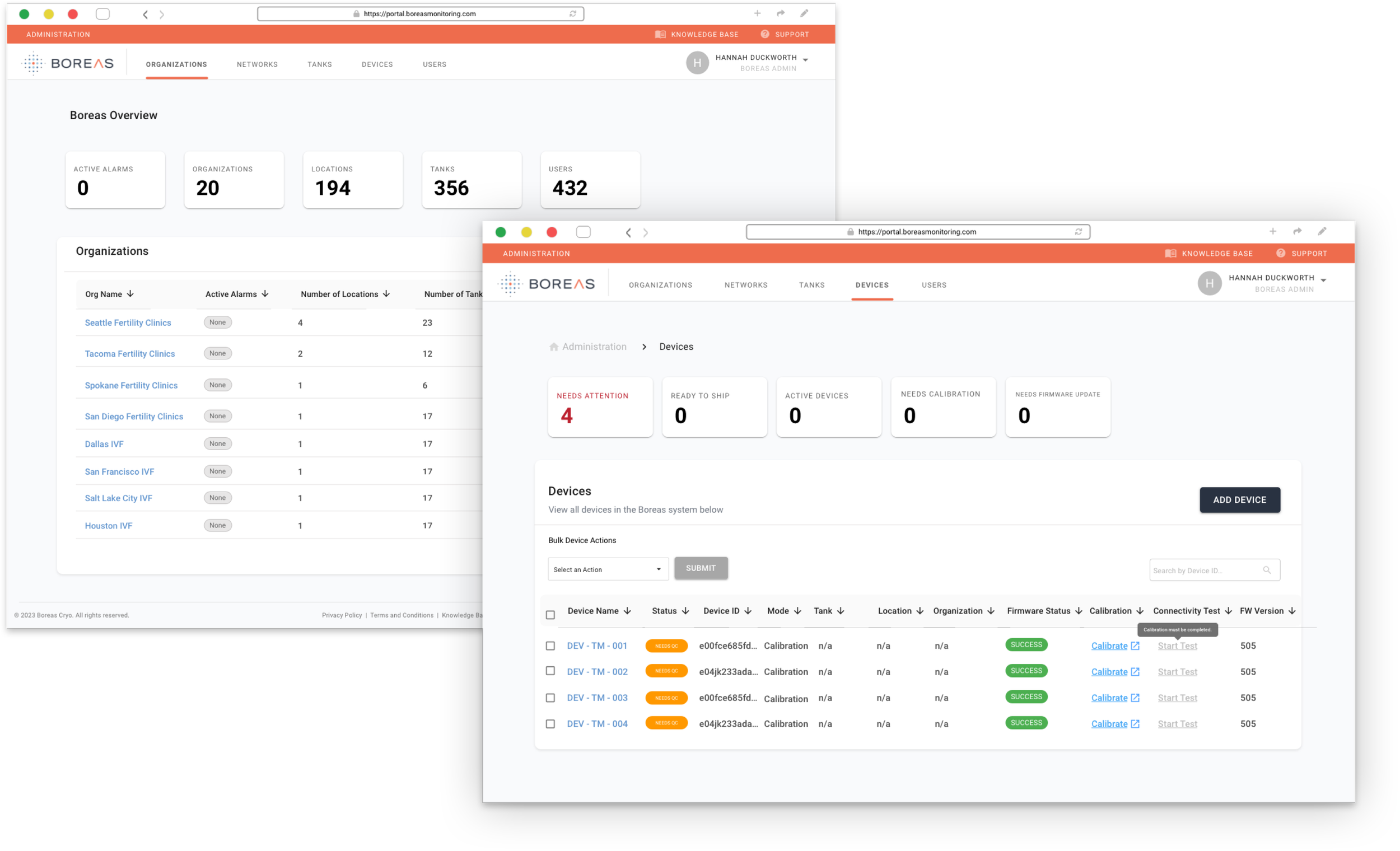Tick the checkbox for DEV - TM - 003

[x=550, y=698]
